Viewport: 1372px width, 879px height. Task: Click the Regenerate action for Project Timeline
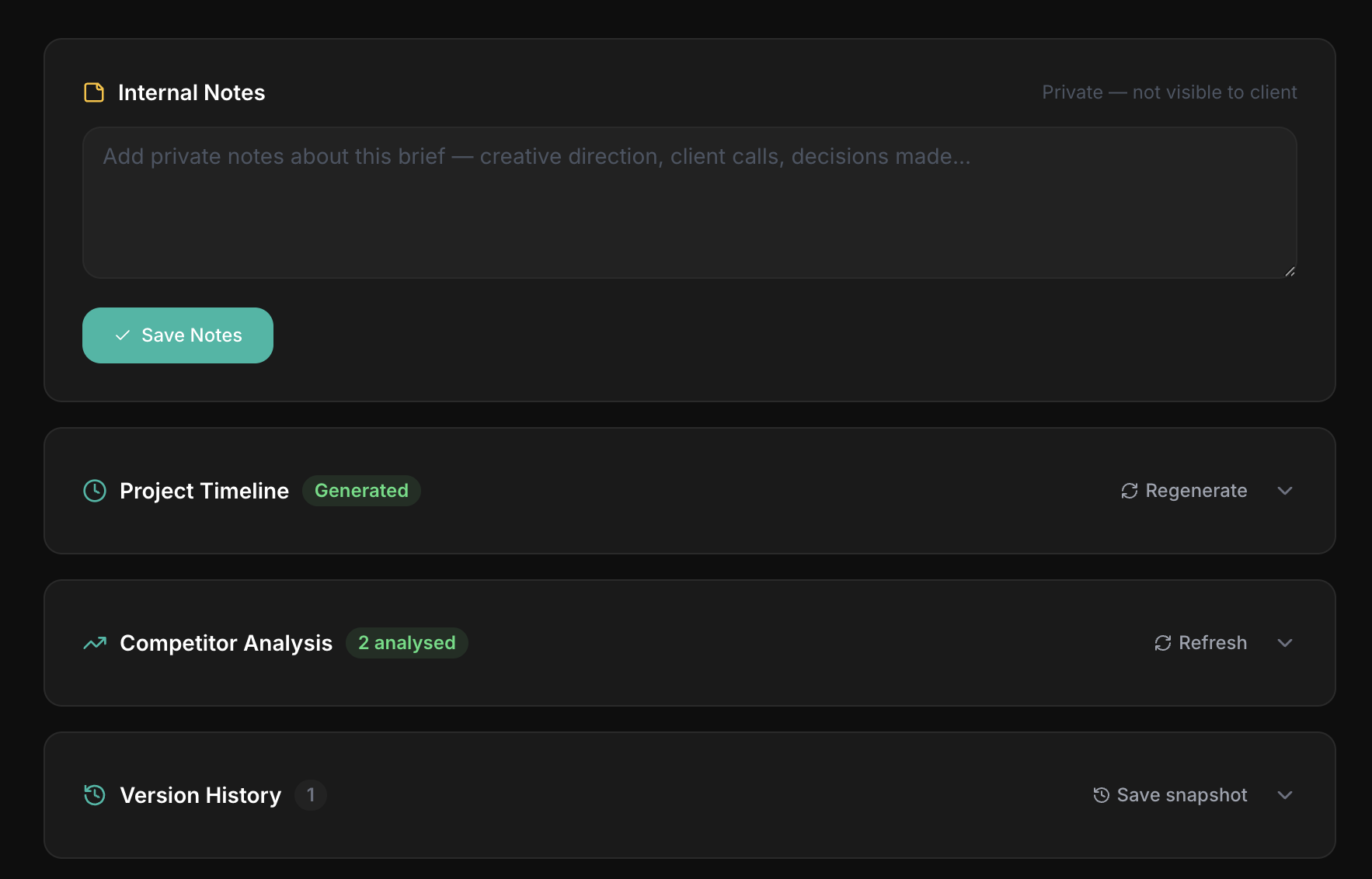tap(1196, 490)
